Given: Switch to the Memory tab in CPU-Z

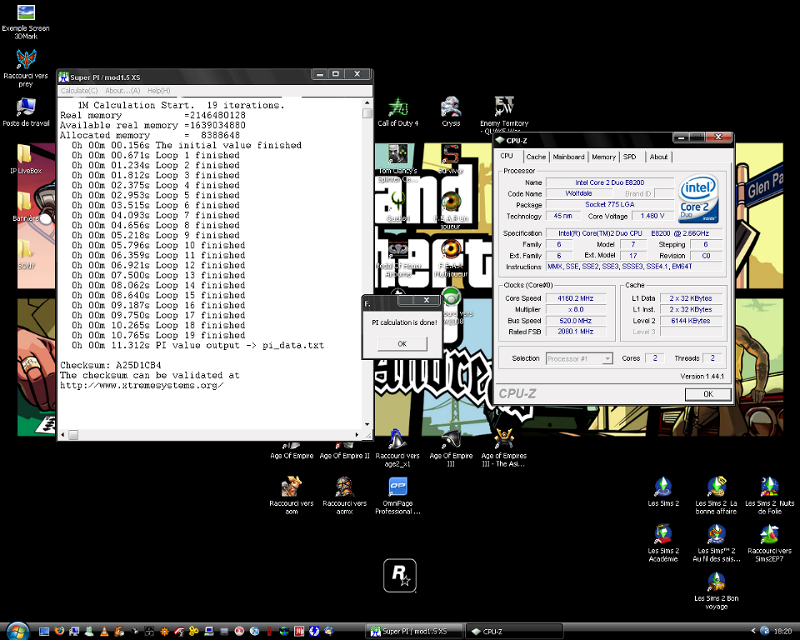Looking at the screenshot, I should 604,157.
